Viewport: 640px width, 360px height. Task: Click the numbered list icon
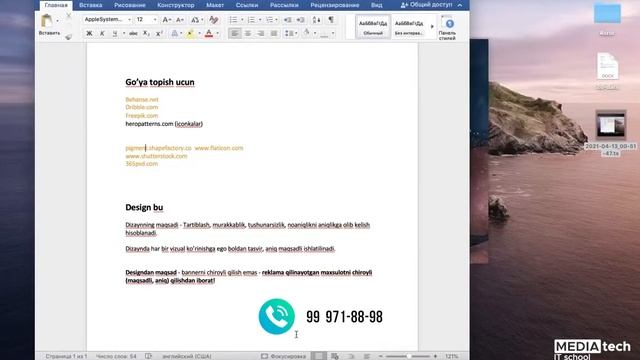(x=251, y=20)
